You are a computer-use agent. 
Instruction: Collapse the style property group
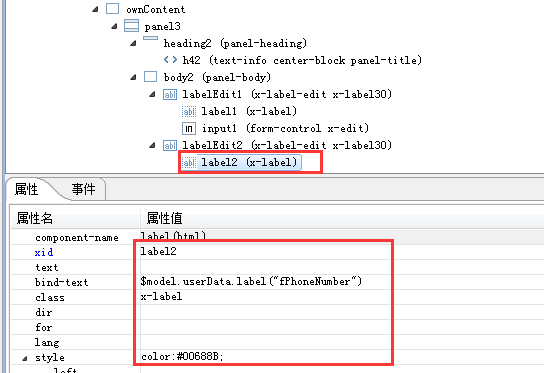click(x=25, y=358)
